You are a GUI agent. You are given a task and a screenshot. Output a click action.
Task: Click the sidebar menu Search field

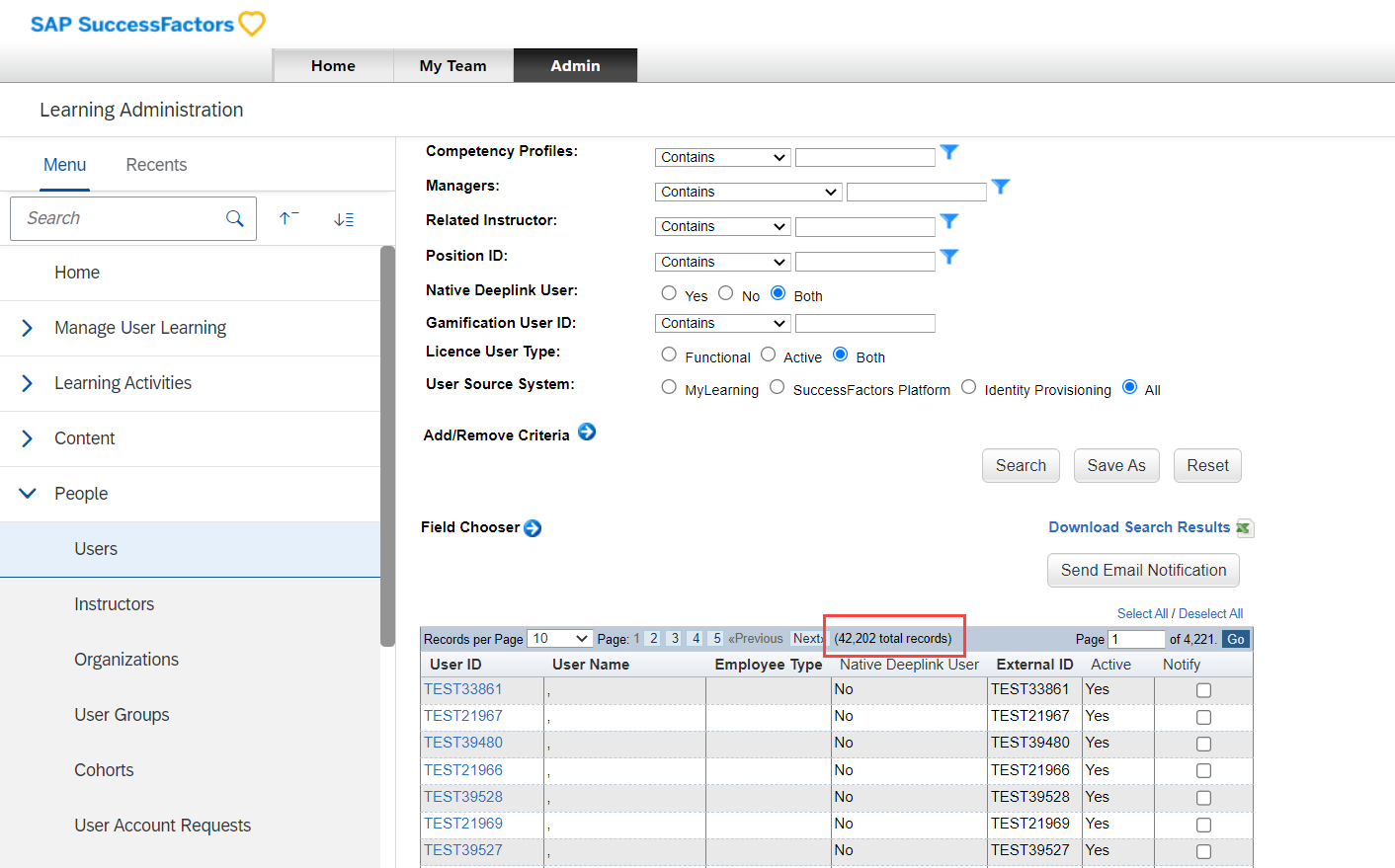(133, 218)
